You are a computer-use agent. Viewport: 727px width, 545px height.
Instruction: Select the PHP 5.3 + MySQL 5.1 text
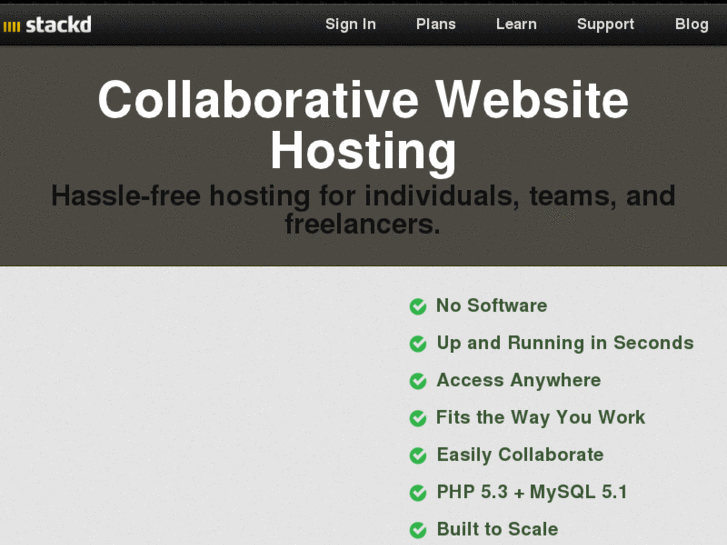coord(532,492)
